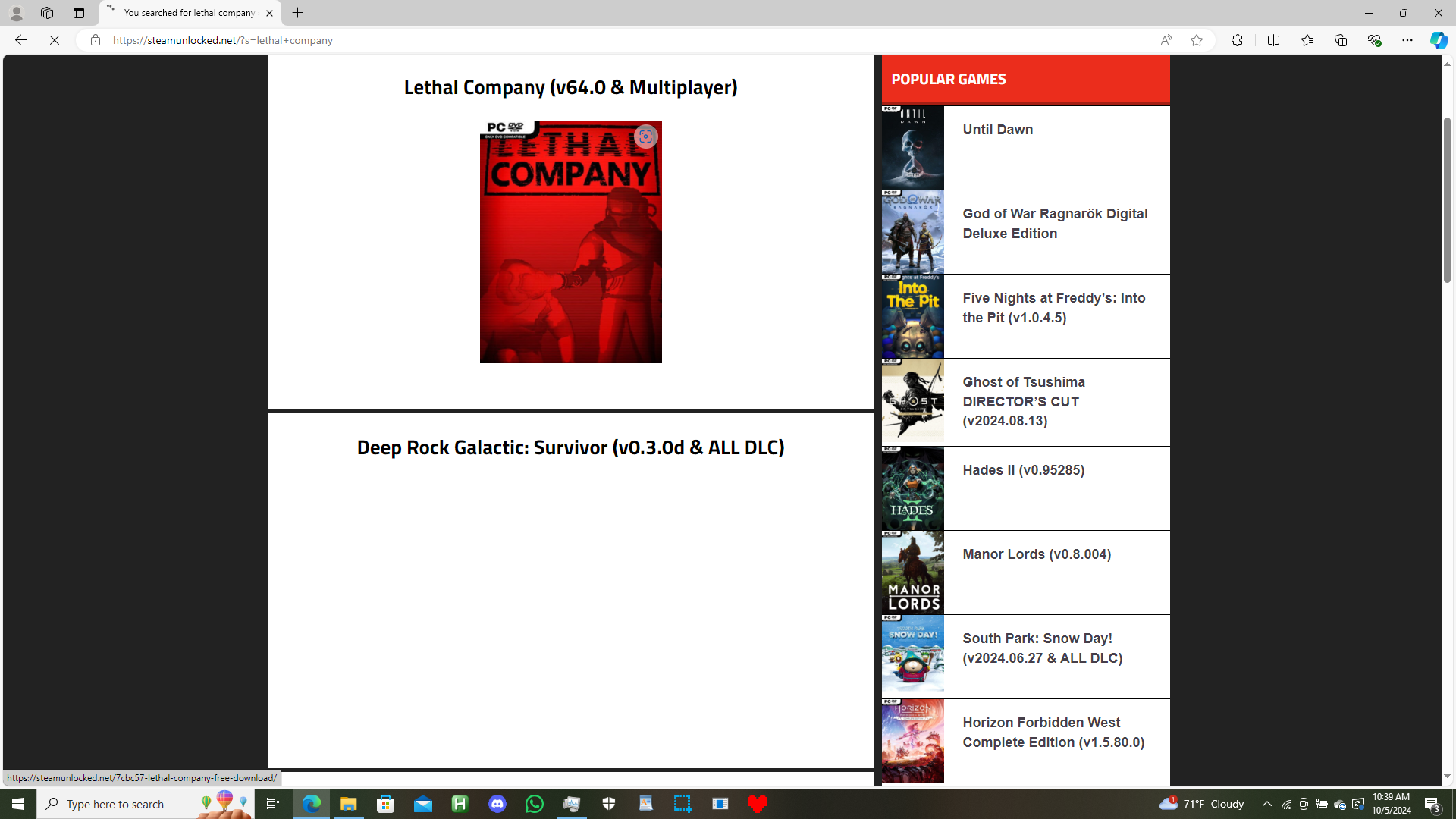Click the Copilot icon in the toolbar

(x=1438, y=40)
